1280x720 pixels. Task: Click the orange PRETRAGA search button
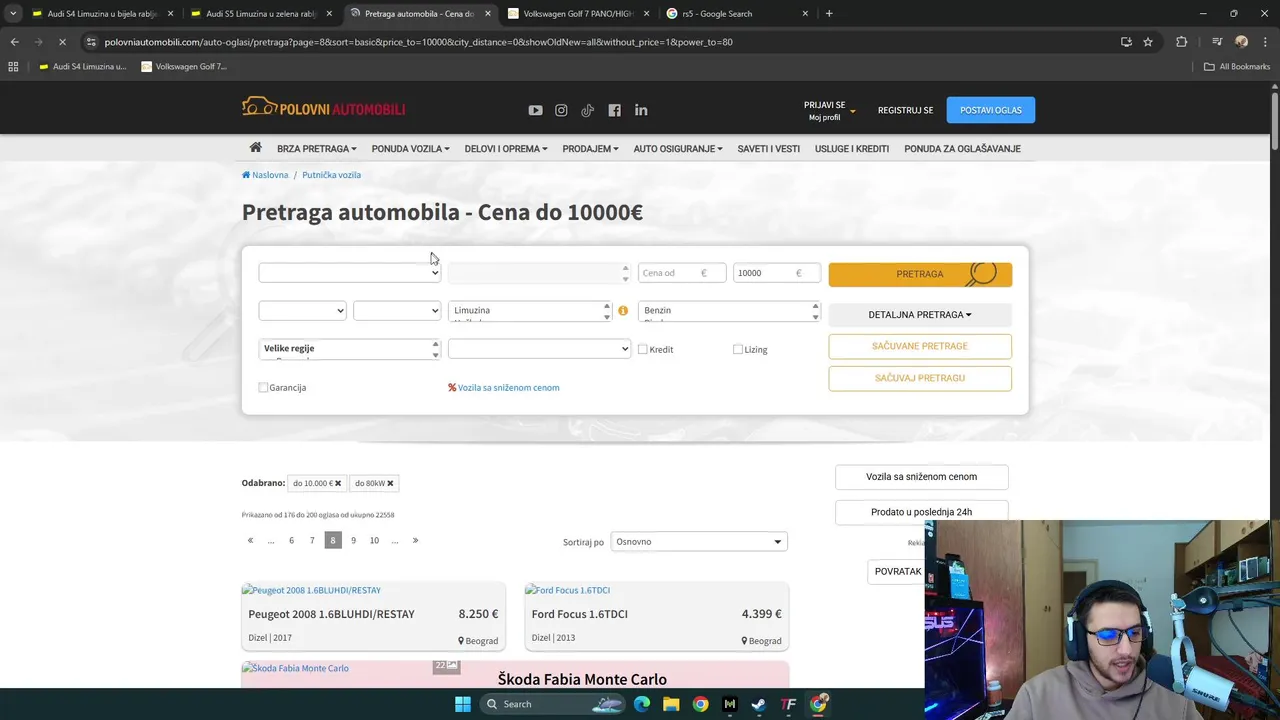pyautogui.click(x=920, y=274)
